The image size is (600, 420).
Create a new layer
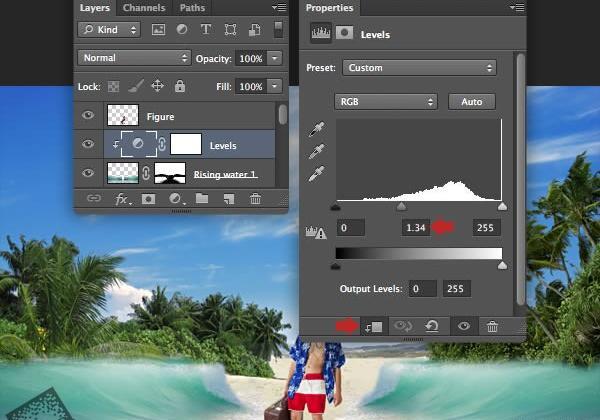(x=229, y=199)
